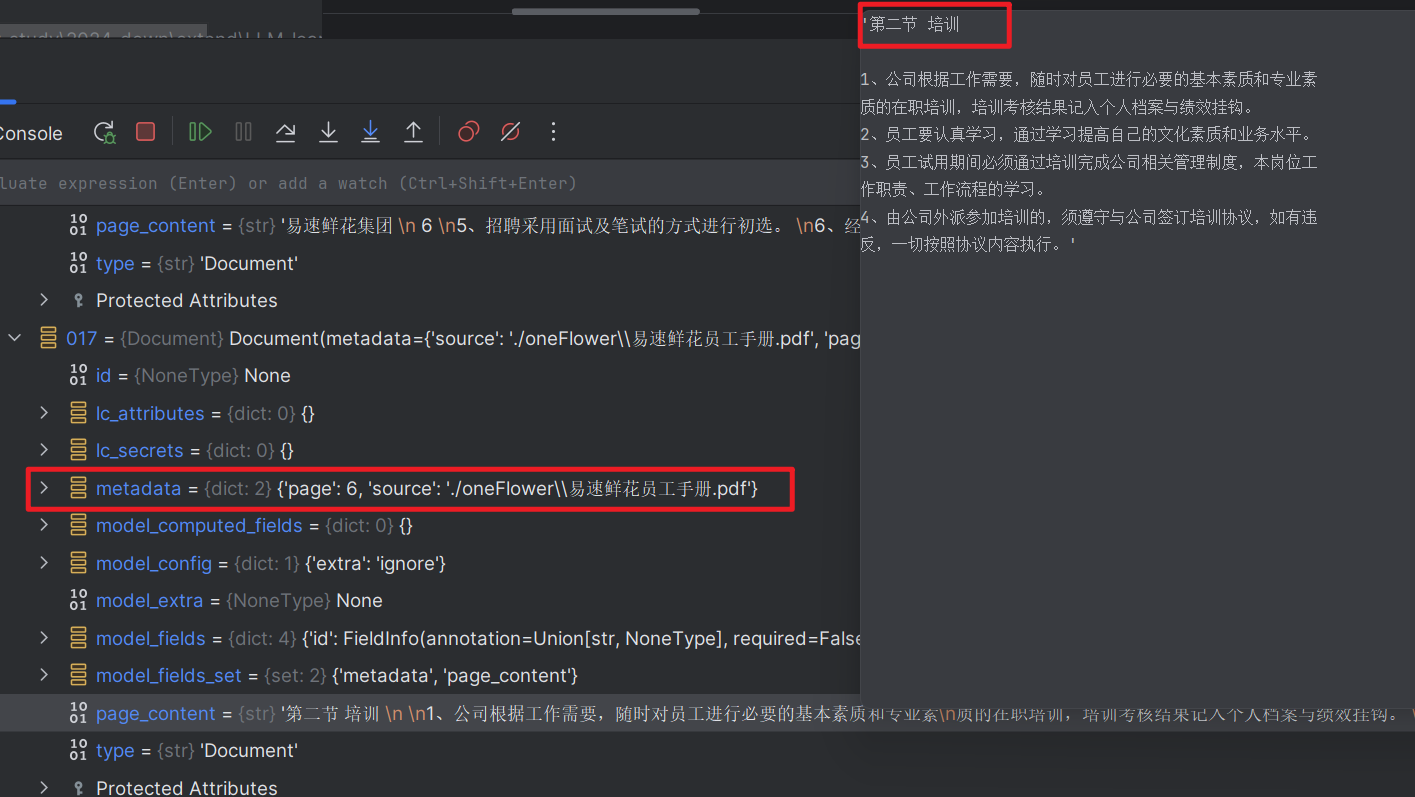Focus the Evaluate expression input field
The width and height of the screenshot is (1415, 797).
pos(430,183)
